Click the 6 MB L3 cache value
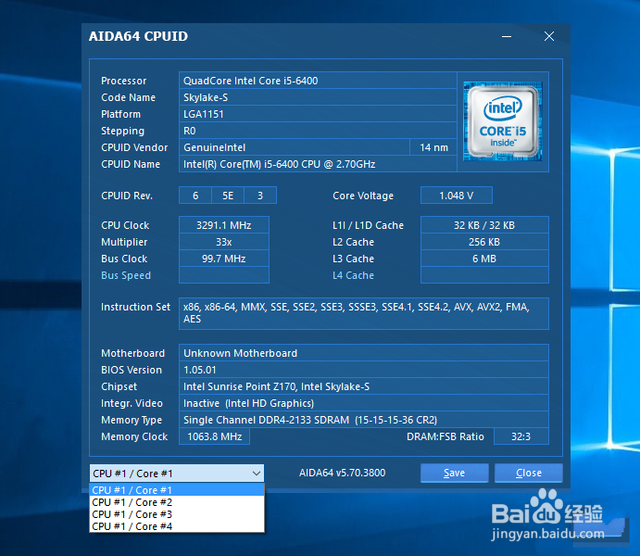This screenshot has width=640, height=556. pyautogui.click(x=484, y=259)
